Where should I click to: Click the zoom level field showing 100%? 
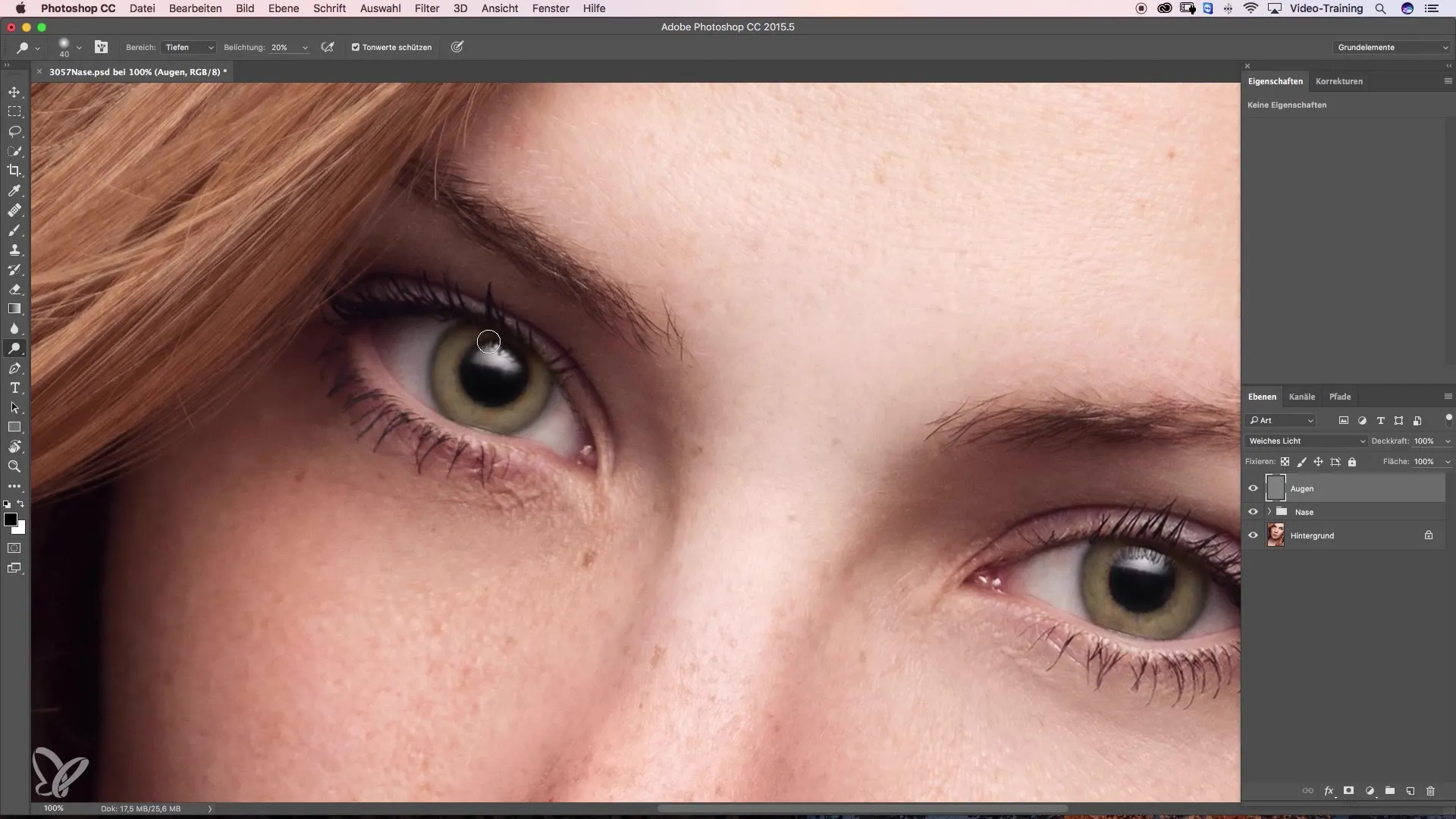[x=54, y=808]
